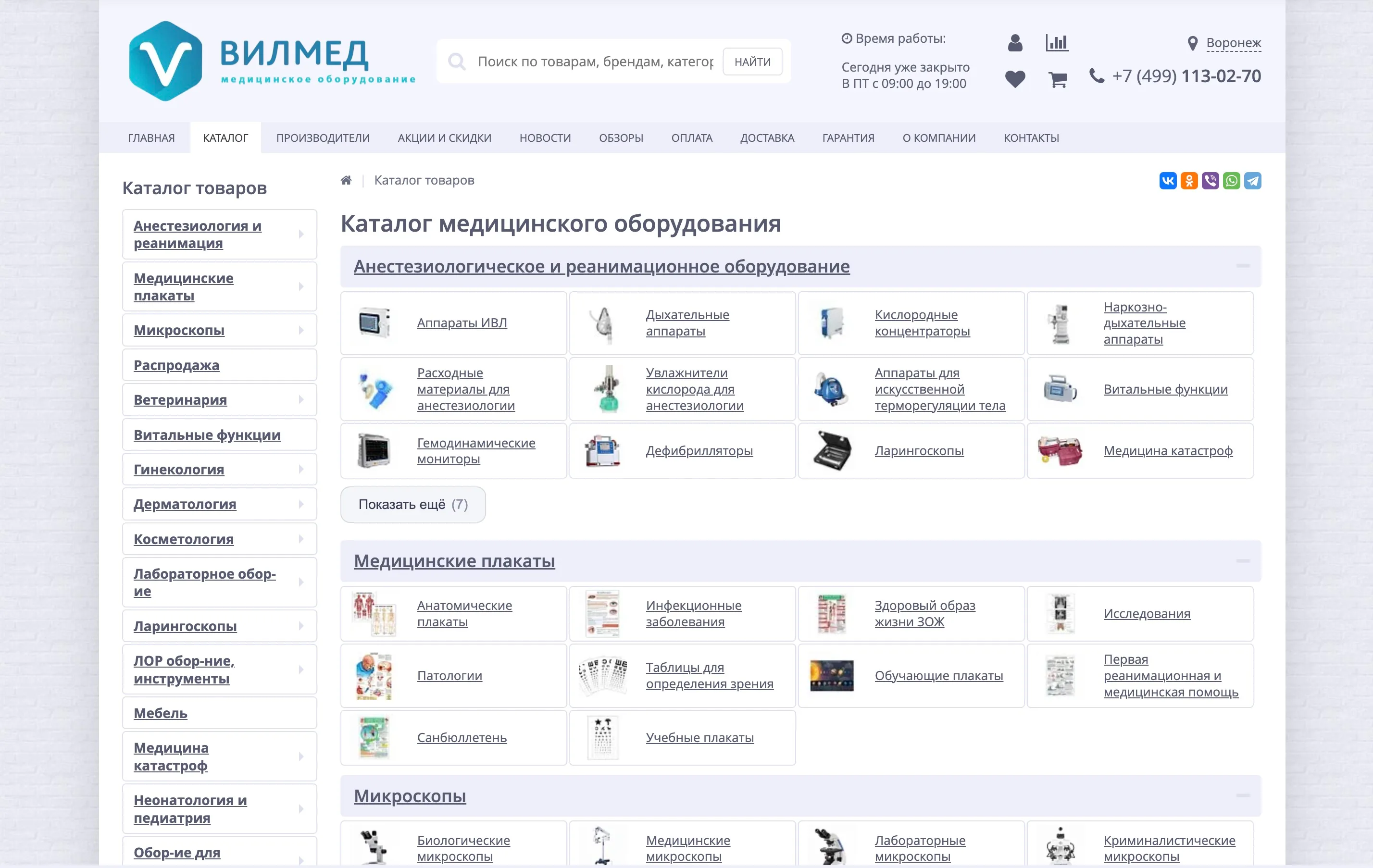Click the Патологии poster image

[x=374, y=676]
